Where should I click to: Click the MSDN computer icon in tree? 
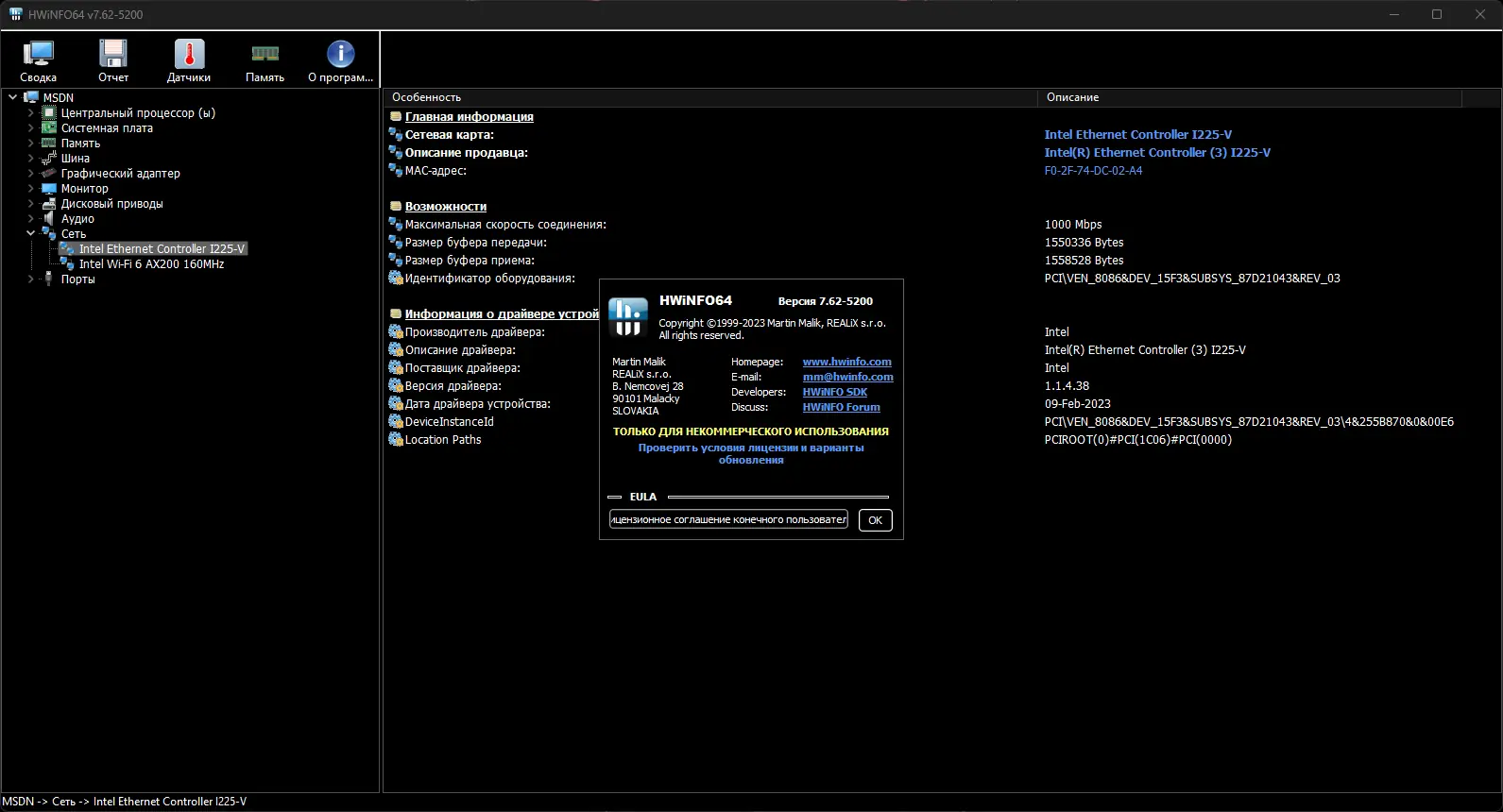(x=31, y=97)
